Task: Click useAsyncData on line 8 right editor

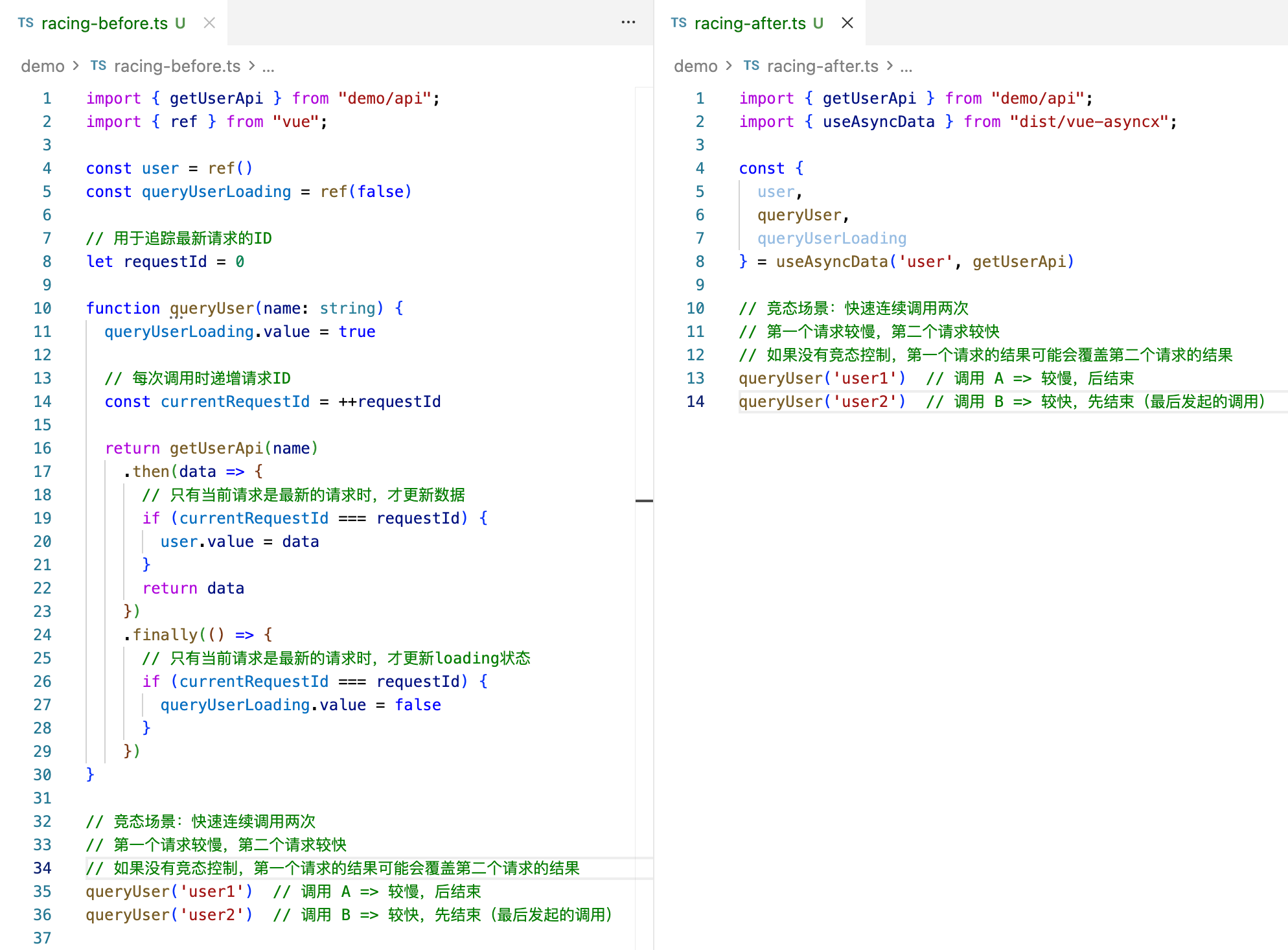Action: tap(831, 262)
